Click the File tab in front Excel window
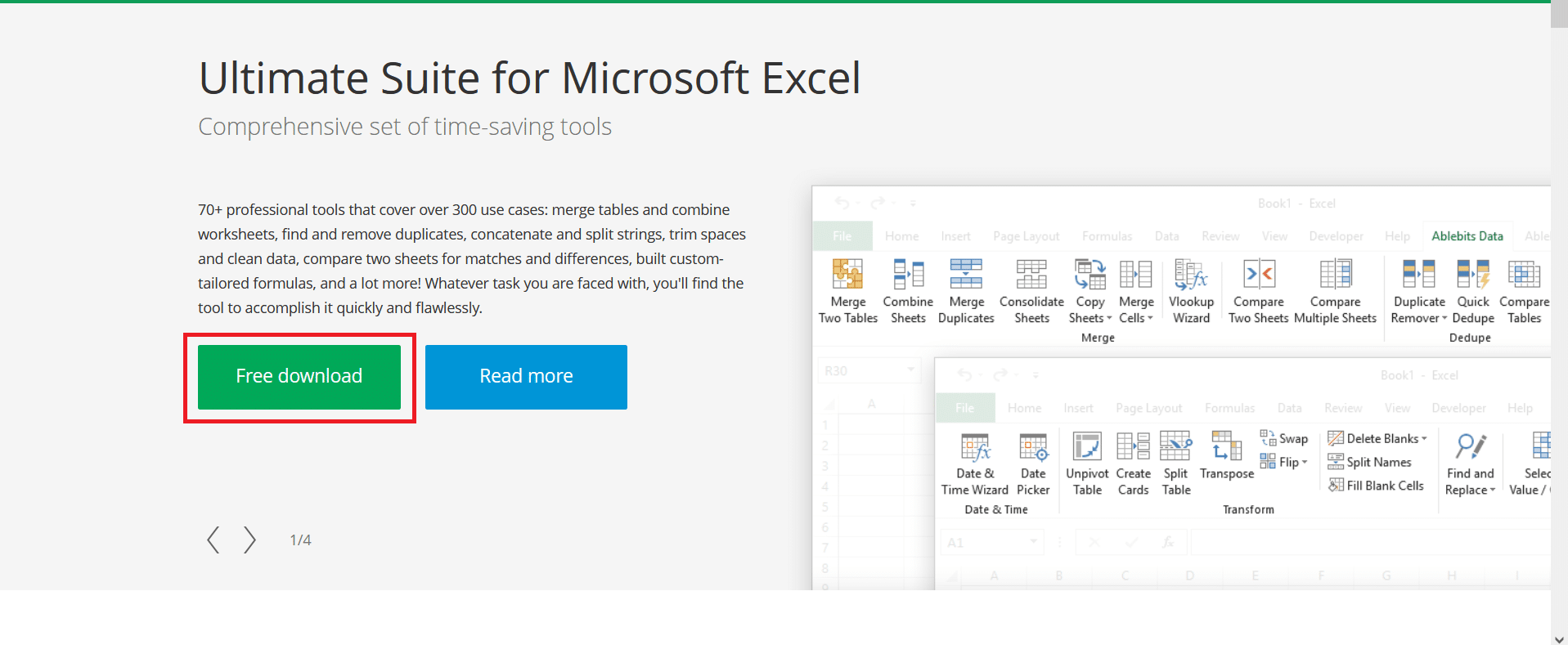The height and width of the screenshot is (645, 1568). pos(965,408)
